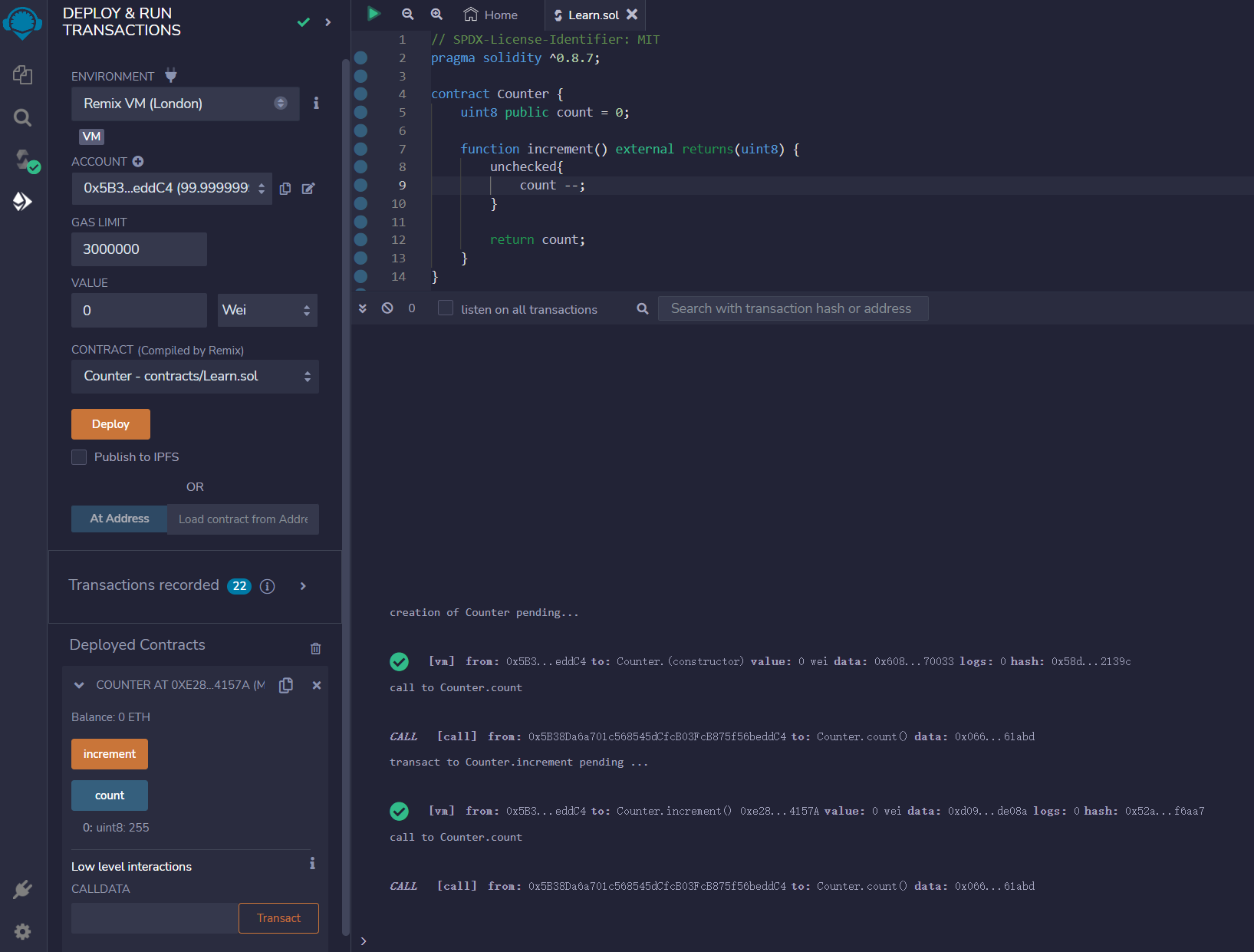Clear the terminal console icon
Viewport: 1254px width, 952px height.
click(x=387, y=308)
